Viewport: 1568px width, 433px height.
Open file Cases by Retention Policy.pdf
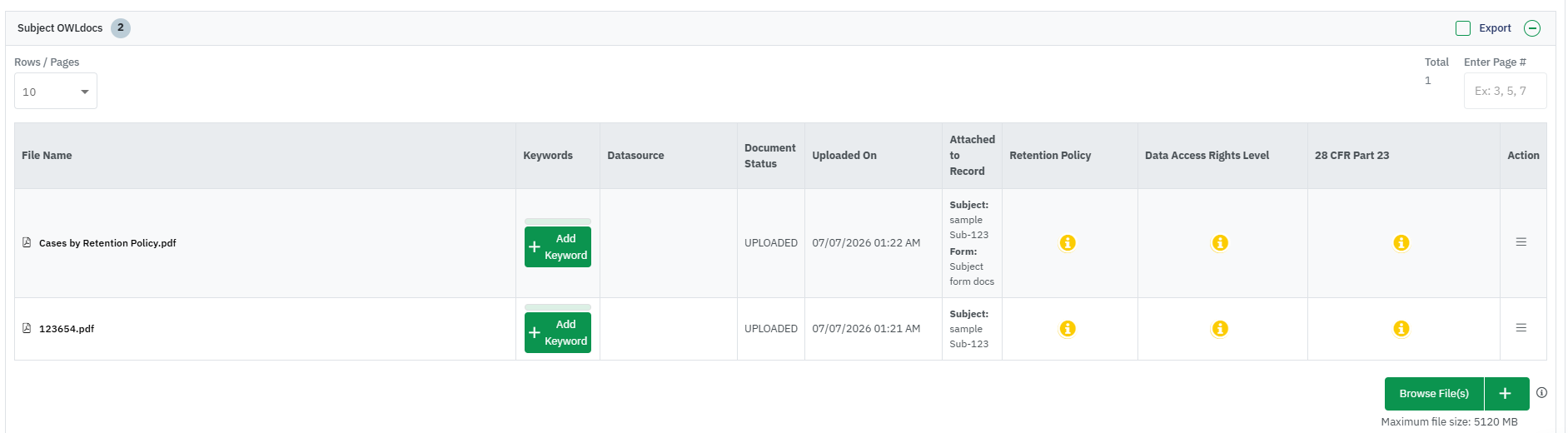(x=107, y=243)
